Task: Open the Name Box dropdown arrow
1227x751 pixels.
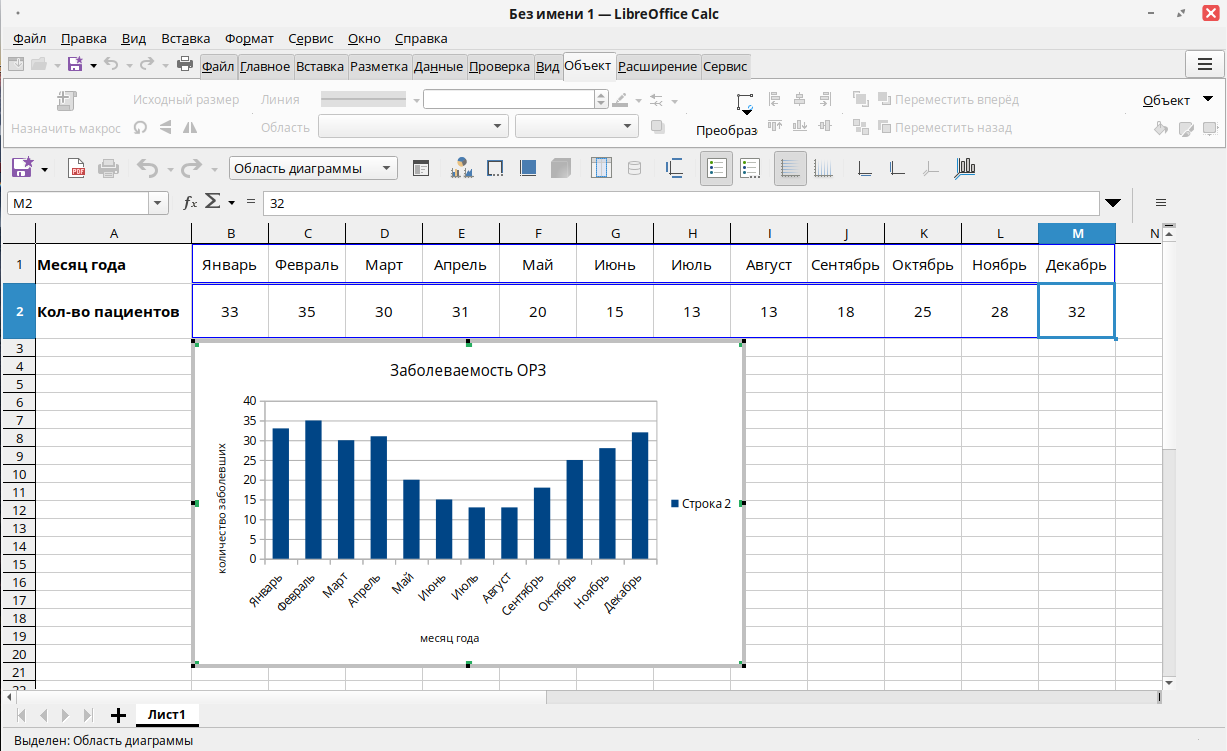Action: point(158,203)
